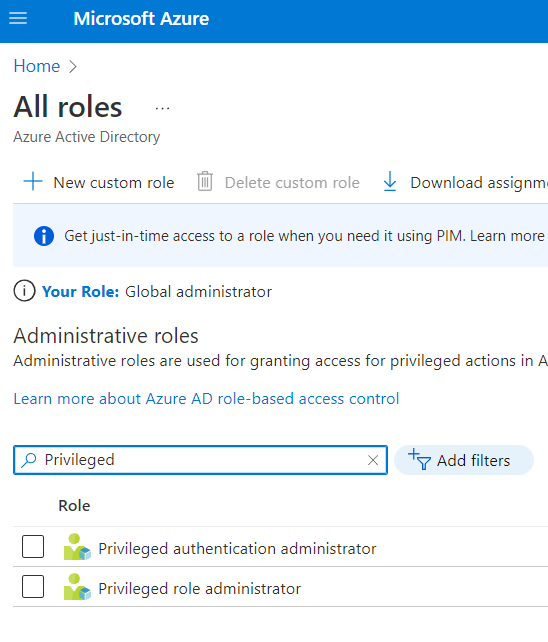Screen dimensions: 548x642
Task: Click the Privileged authentication administrator role icon
Action: 77,547
